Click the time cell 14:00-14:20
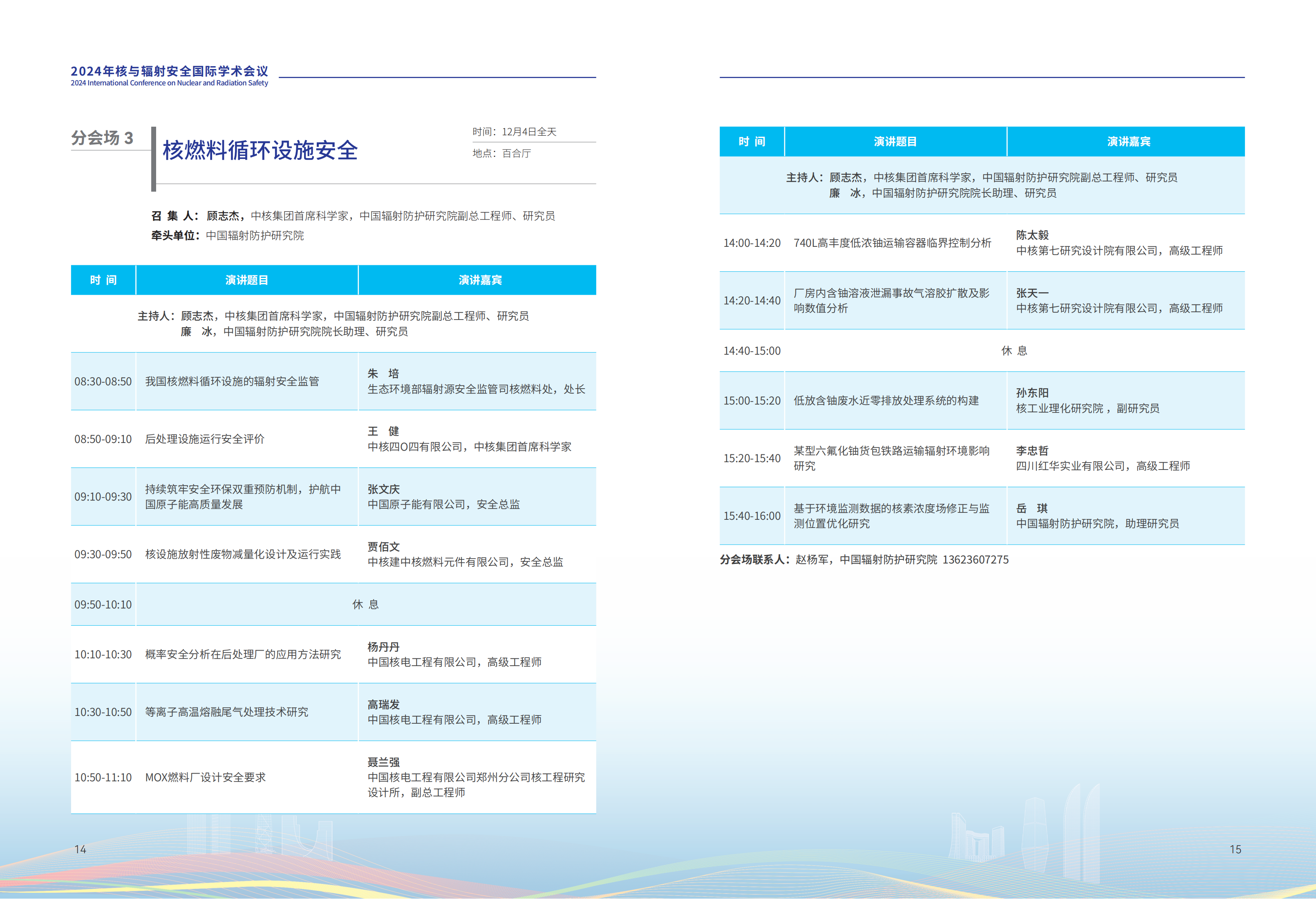This screenshot has width=1316, height=899. tap(752, 243)
